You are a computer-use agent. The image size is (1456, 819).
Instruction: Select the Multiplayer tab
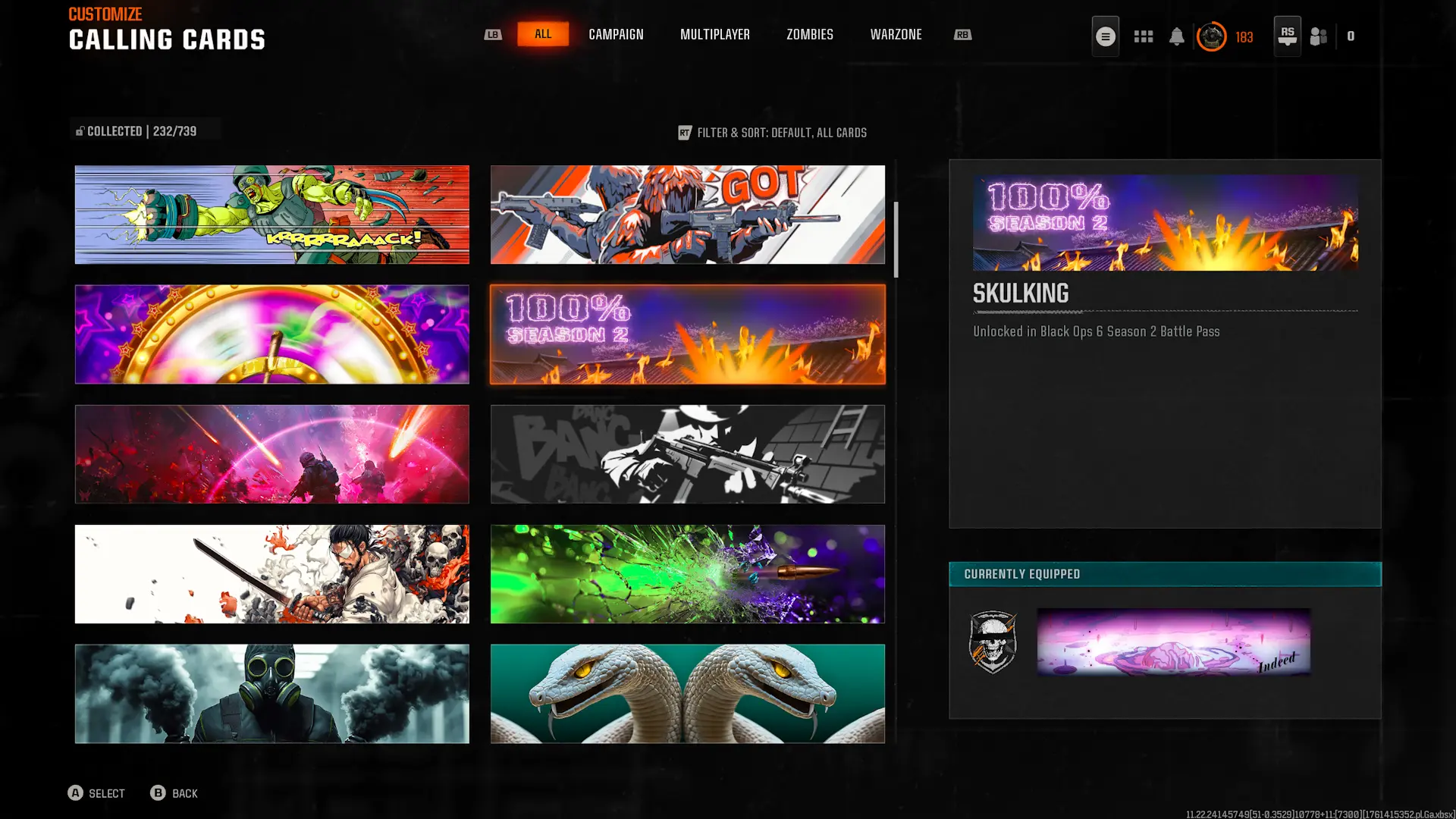click(714, 35)
